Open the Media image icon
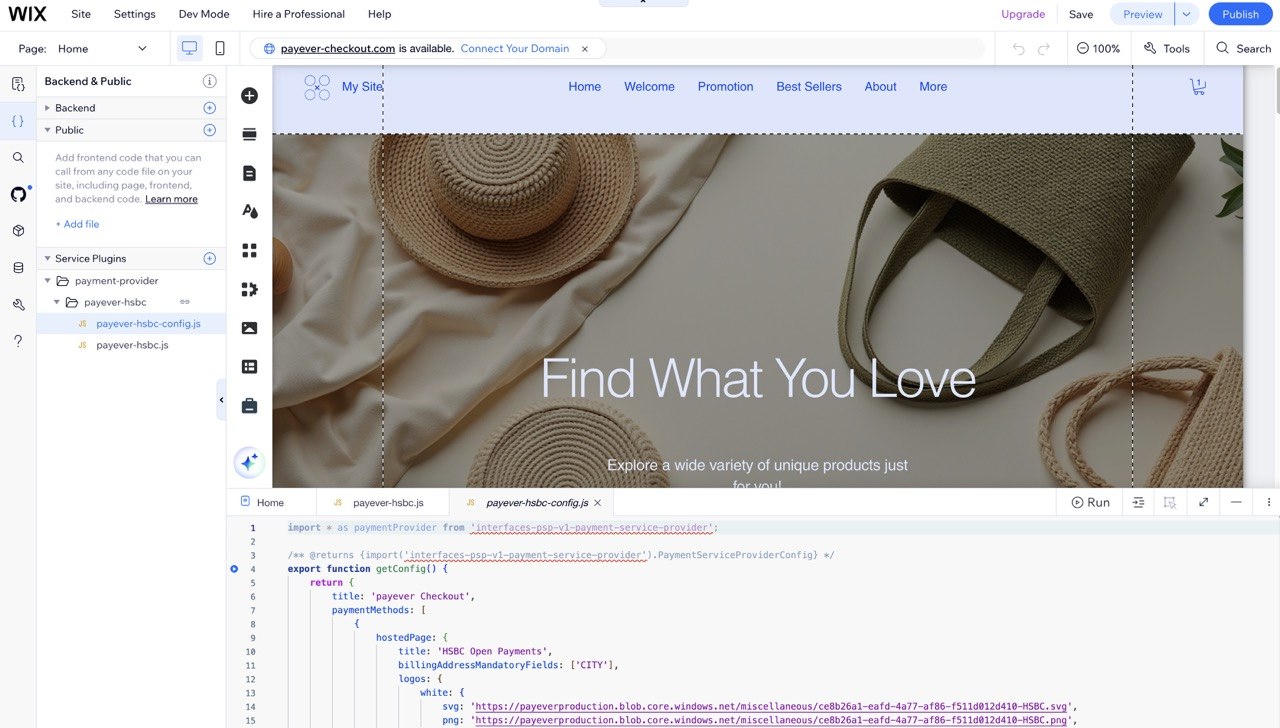1280x728 pixels. coord(250,328)
